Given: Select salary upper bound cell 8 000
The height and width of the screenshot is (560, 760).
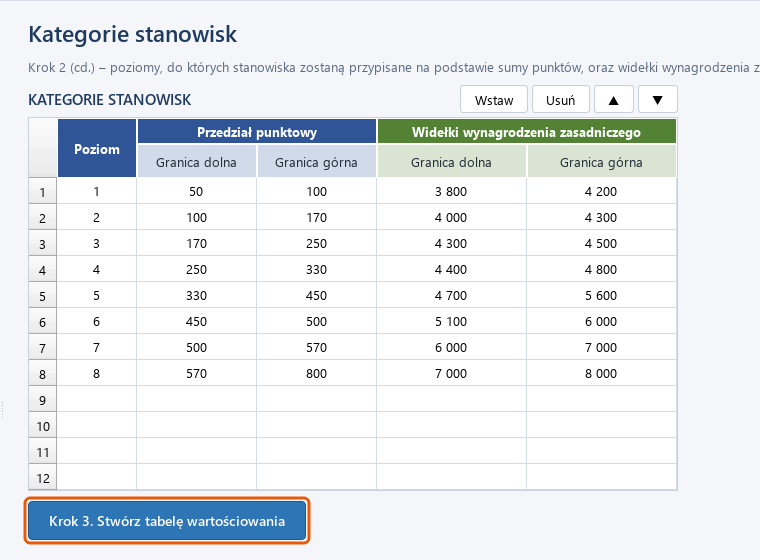Looking at the screenshot, I should coord(601,373).
